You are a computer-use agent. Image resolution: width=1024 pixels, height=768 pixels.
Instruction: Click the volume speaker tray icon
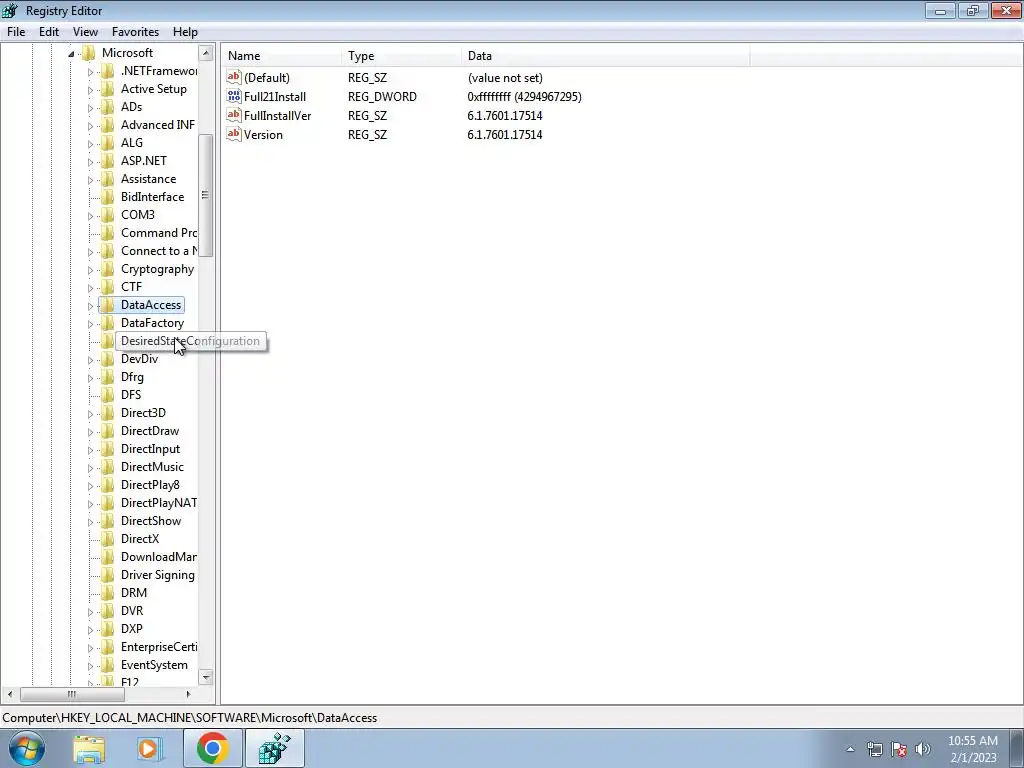point(923,749)
